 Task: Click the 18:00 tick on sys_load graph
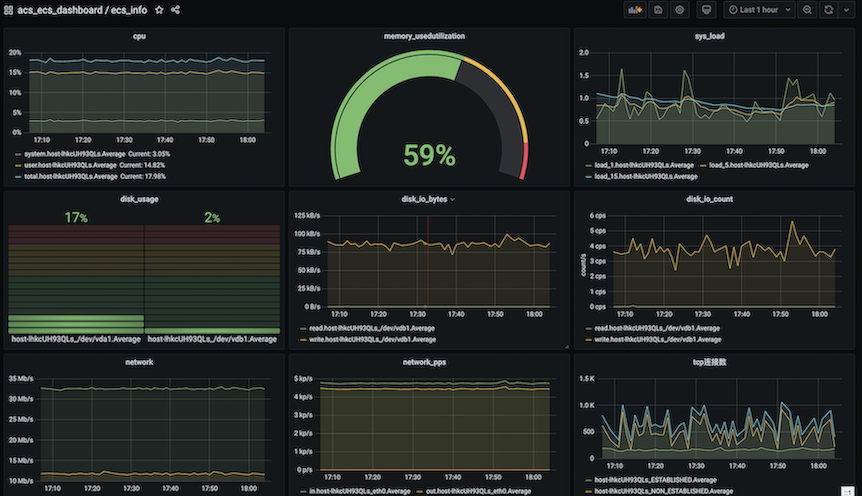point(817,151)
